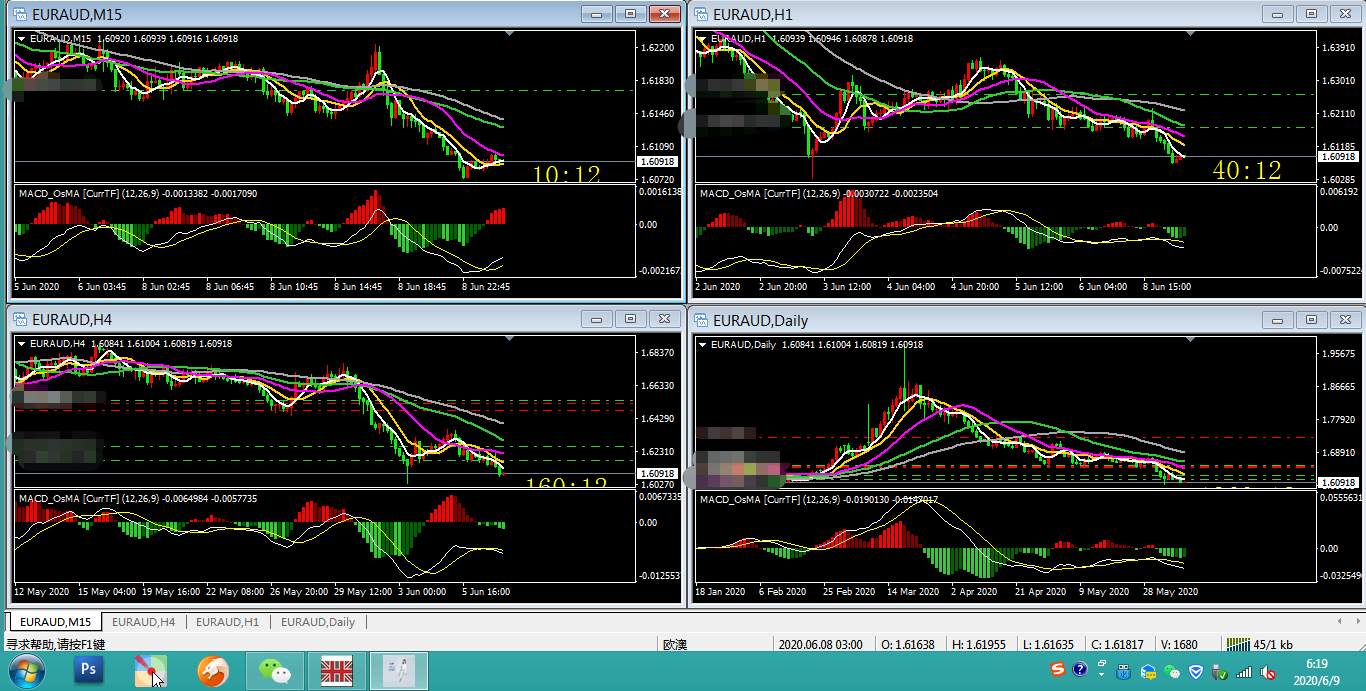Click the muted volume tray icon
Image resolution: width=1366 pixels, height=691 pixels.
[1268, 672]
